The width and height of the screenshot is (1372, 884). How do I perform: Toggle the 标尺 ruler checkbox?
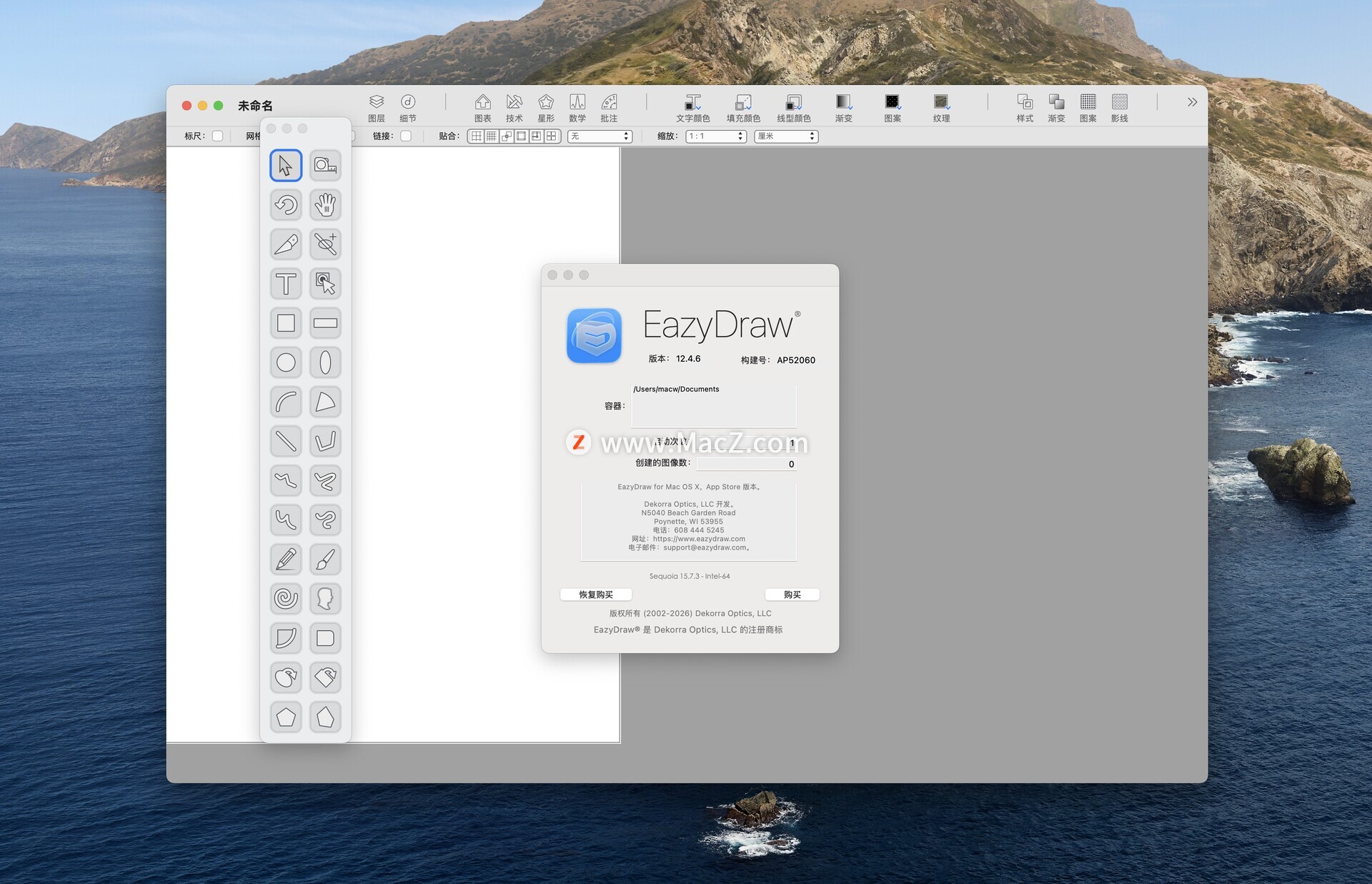tap(218, 136)
